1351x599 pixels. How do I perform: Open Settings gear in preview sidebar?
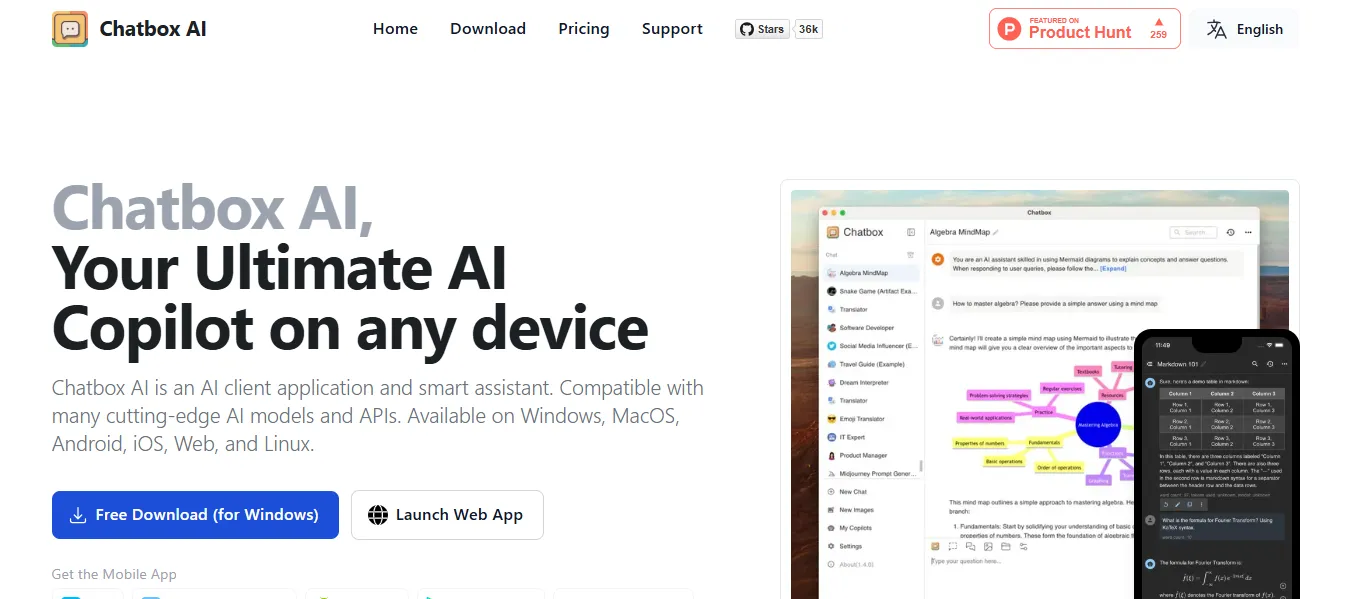pos(831,546)
